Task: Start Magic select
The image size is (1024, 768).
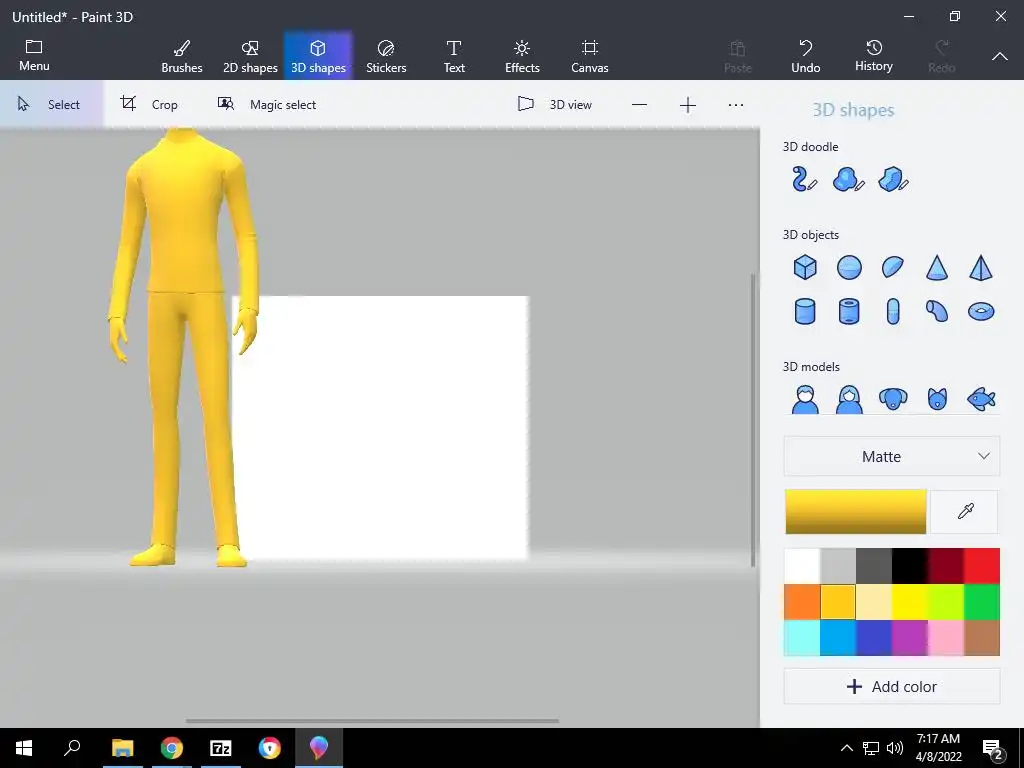Action: coord(266,104)
